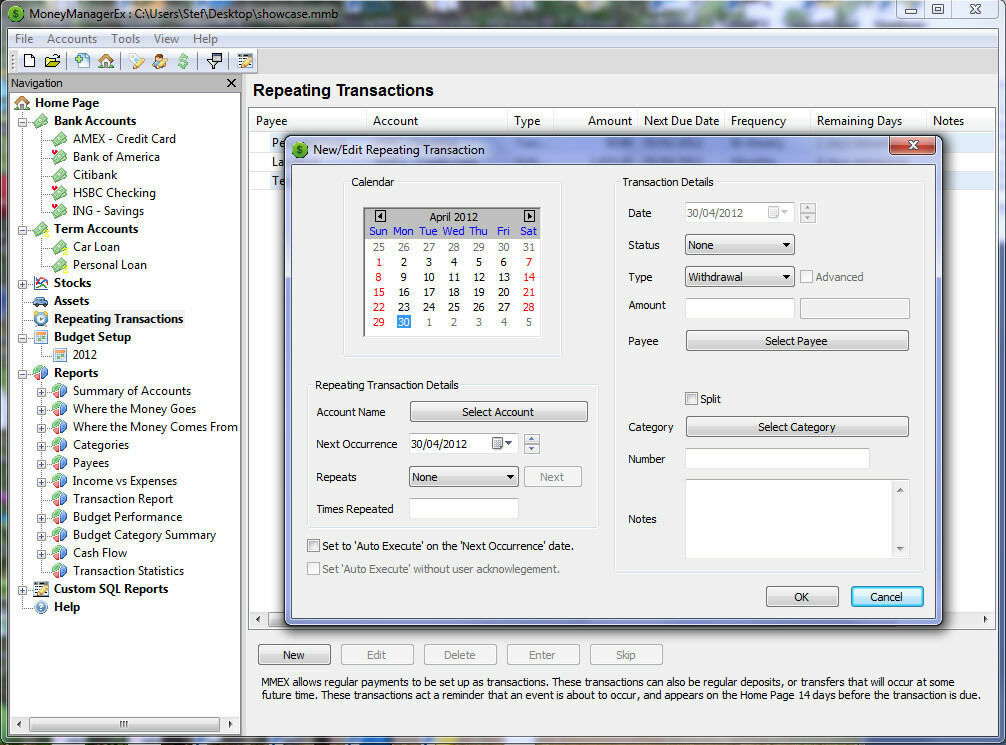Click the Repeating Transactions clock icon
This screenshot has width=1006, height=745.
pos(41,319)
